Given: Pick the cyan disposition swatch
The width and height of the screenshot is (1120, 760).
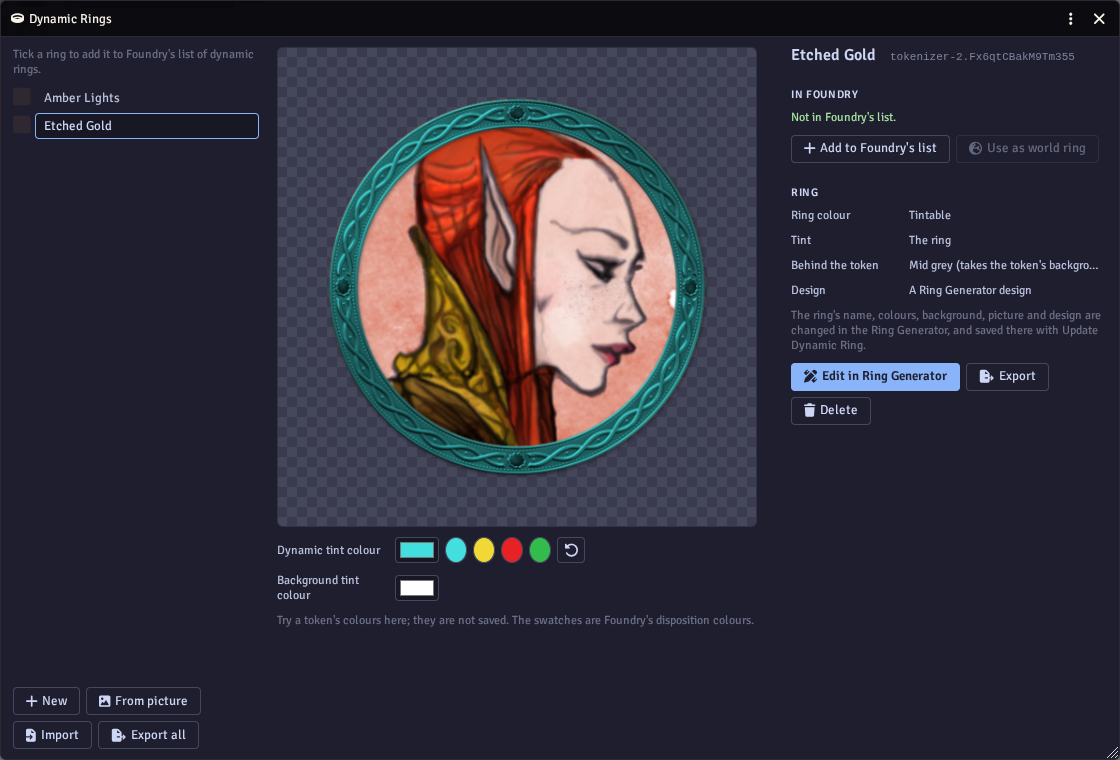Looking at the screenshot, I should click(456, 550).
